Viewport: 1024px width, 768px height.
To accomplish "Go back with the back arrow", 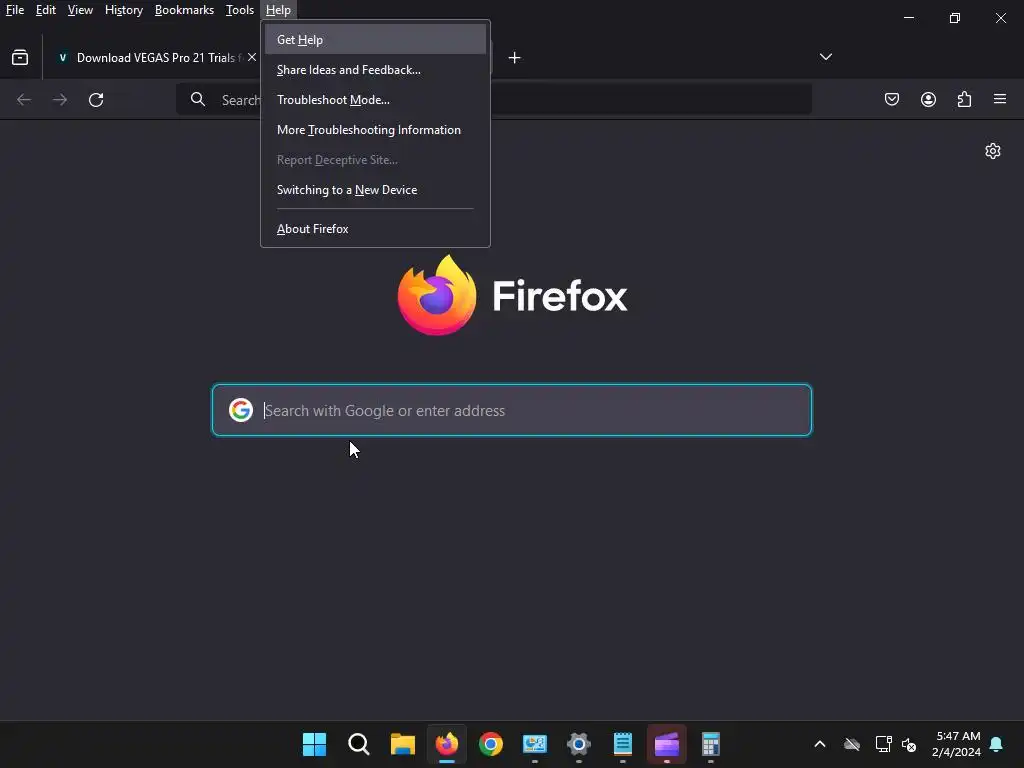I will [24, 100].
